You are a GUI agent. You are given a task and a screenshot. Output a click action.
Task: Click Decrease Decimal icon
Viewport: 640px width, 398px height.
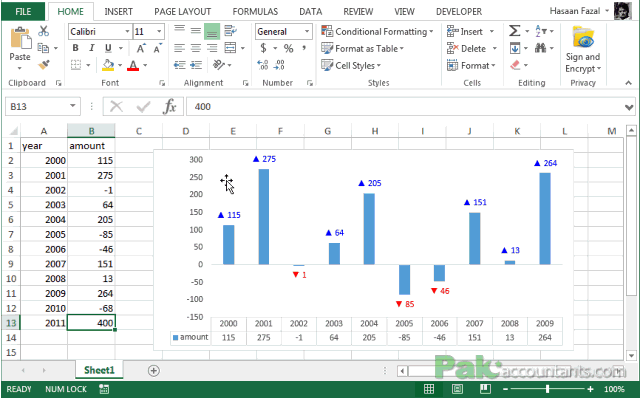tap(280, 65)
